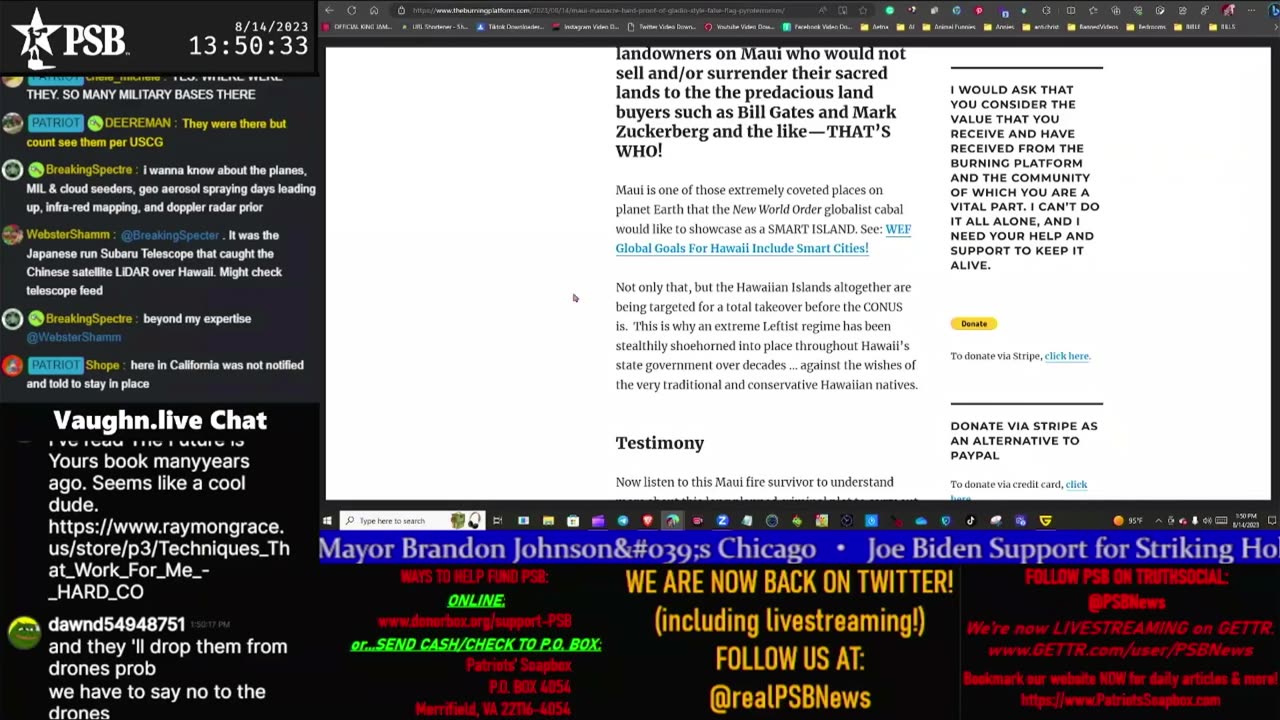Image resolution: width=1280 pixels, height=720 pixels.
Task: Show hidden system tray icons chevron
Action: [1158, 520]
